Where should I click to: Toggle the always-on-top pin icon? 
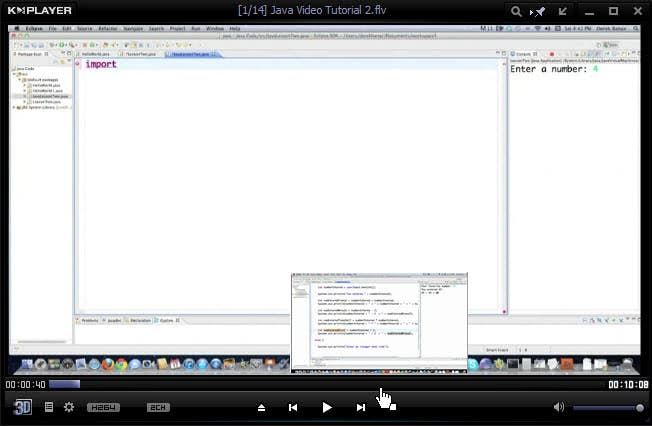coord(538,12)
